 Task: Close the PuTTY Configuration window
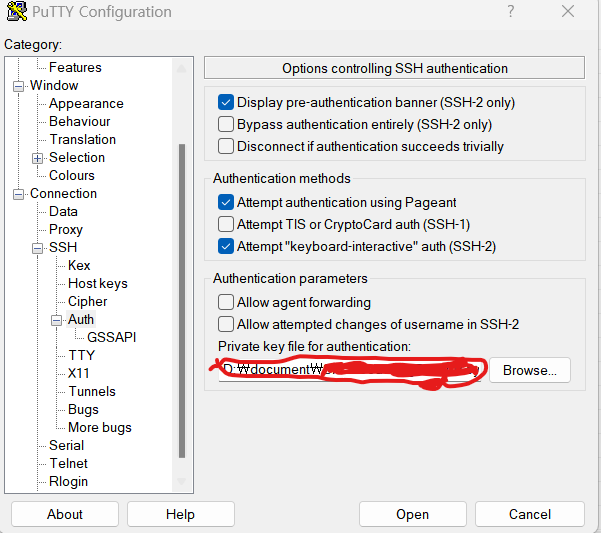pyautogui.click(x=568, y=11)
